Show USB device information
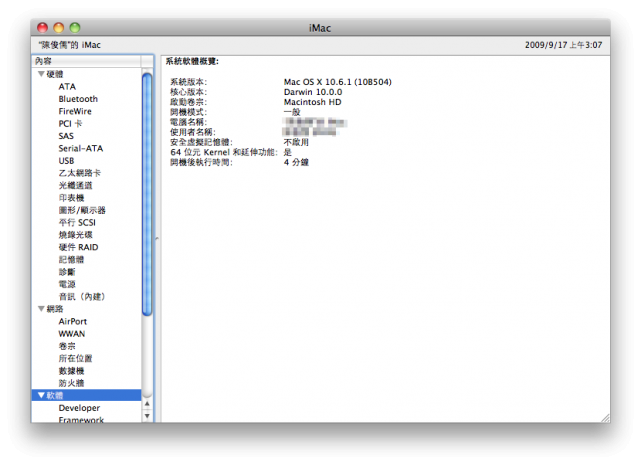 [66, 160]
